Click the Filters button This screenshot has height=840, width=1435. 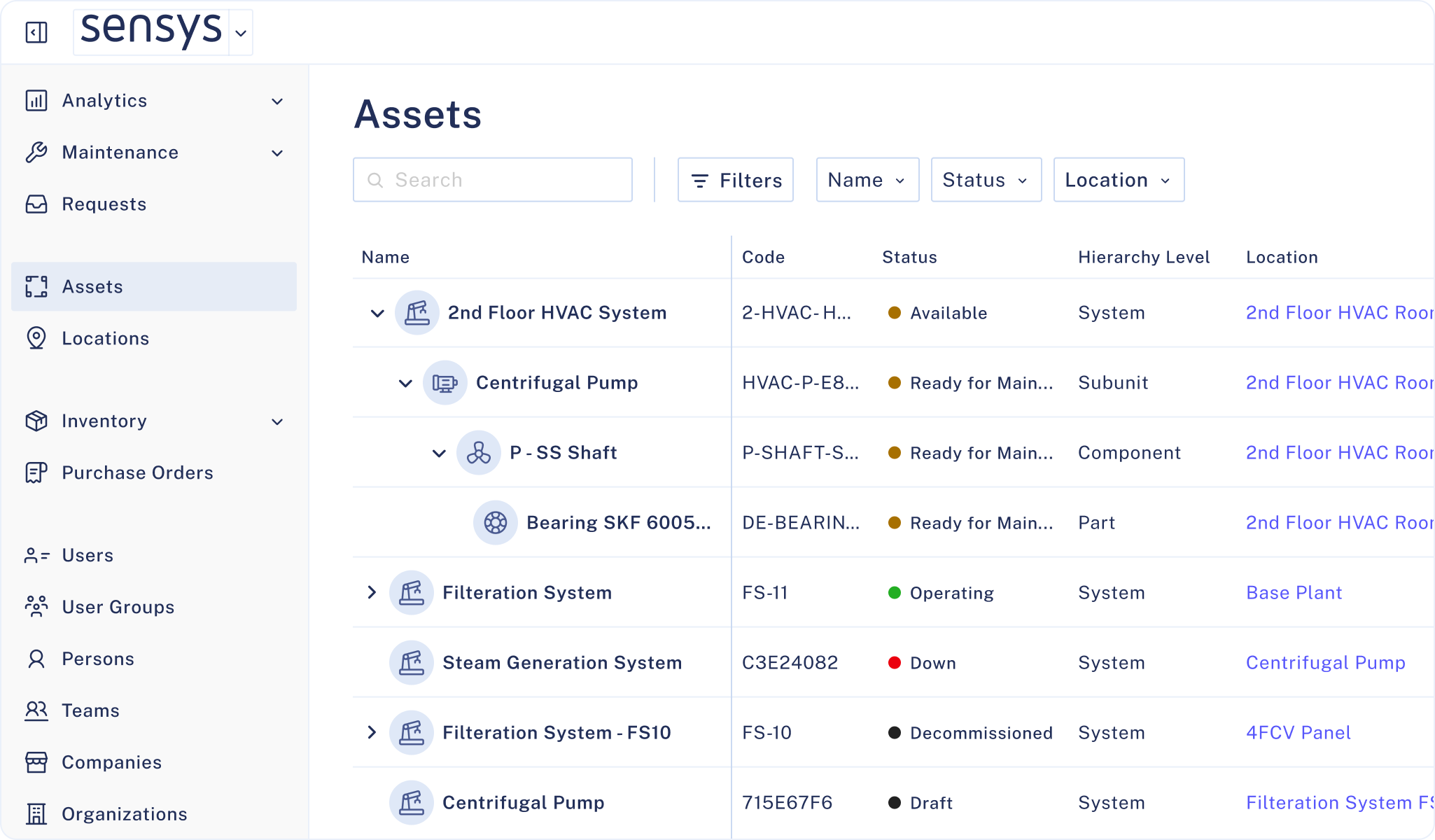click(x=735, y=180)
